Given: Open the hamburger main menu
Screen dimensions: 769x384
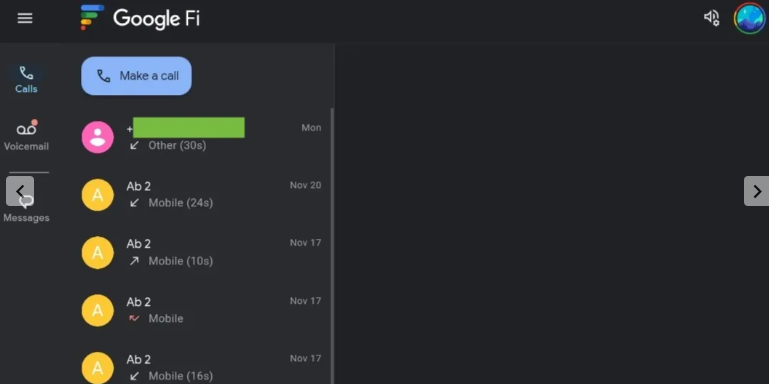Looking at the screenshot, I should click(25, 19).
